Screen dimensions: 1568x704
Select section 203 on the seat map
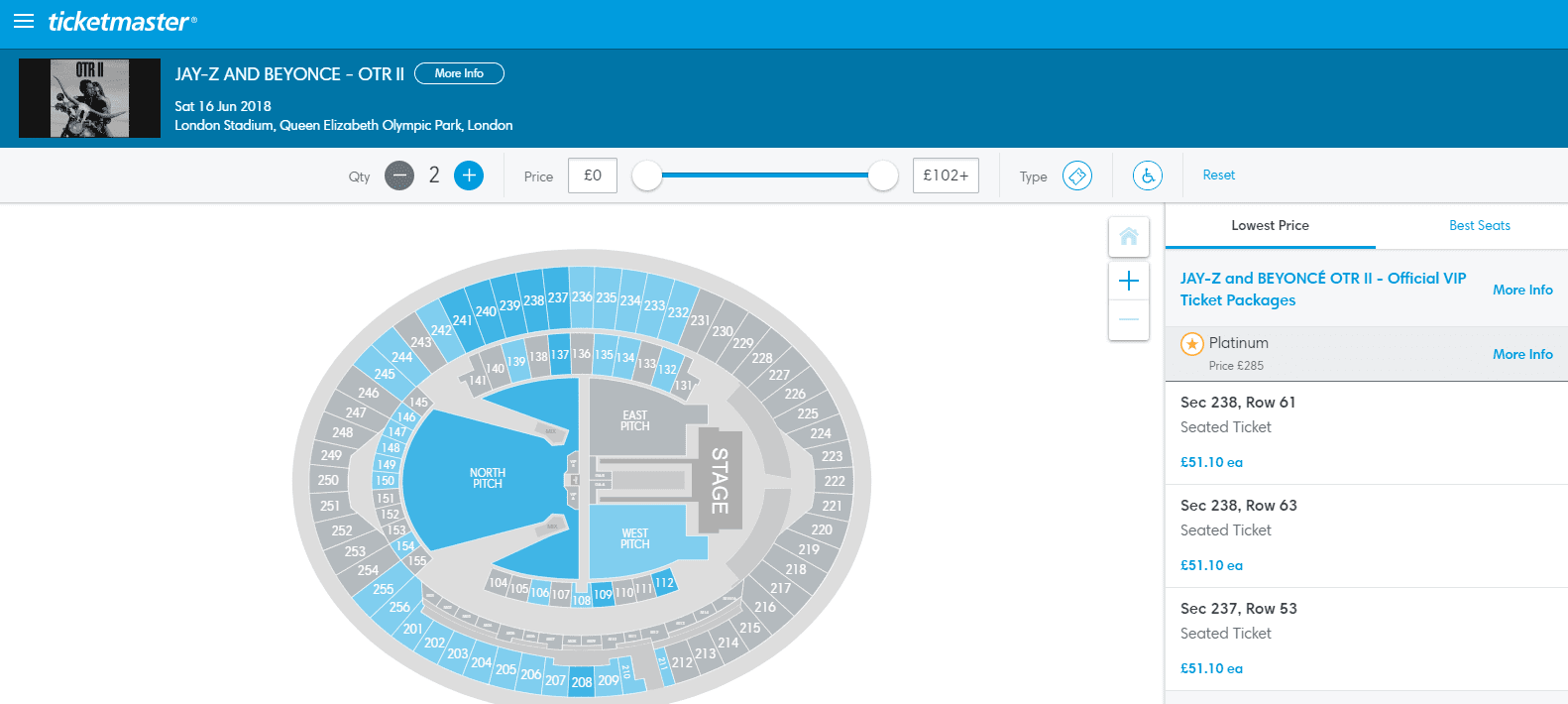[x=458, y=653]
